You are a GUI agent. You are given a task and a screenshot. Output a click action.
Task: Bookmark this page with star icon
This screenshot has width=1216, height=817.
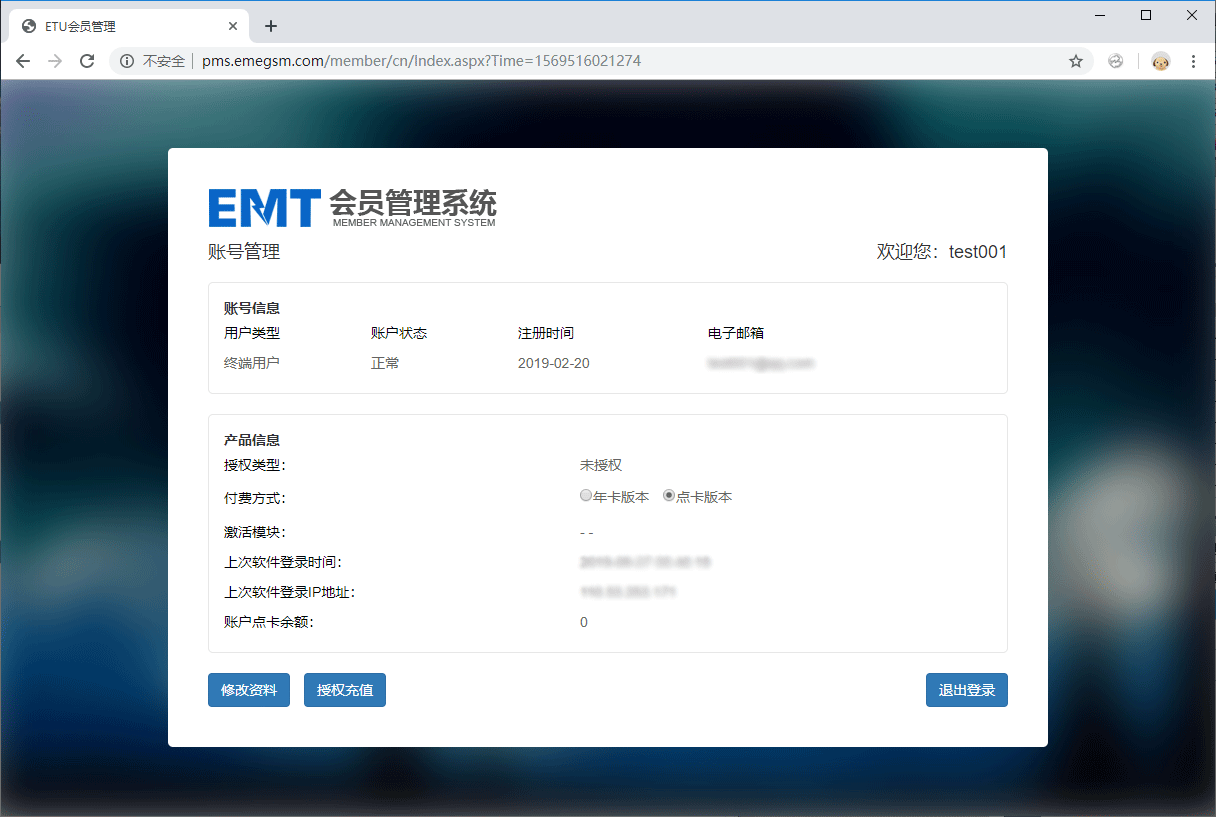(1076, 61)
